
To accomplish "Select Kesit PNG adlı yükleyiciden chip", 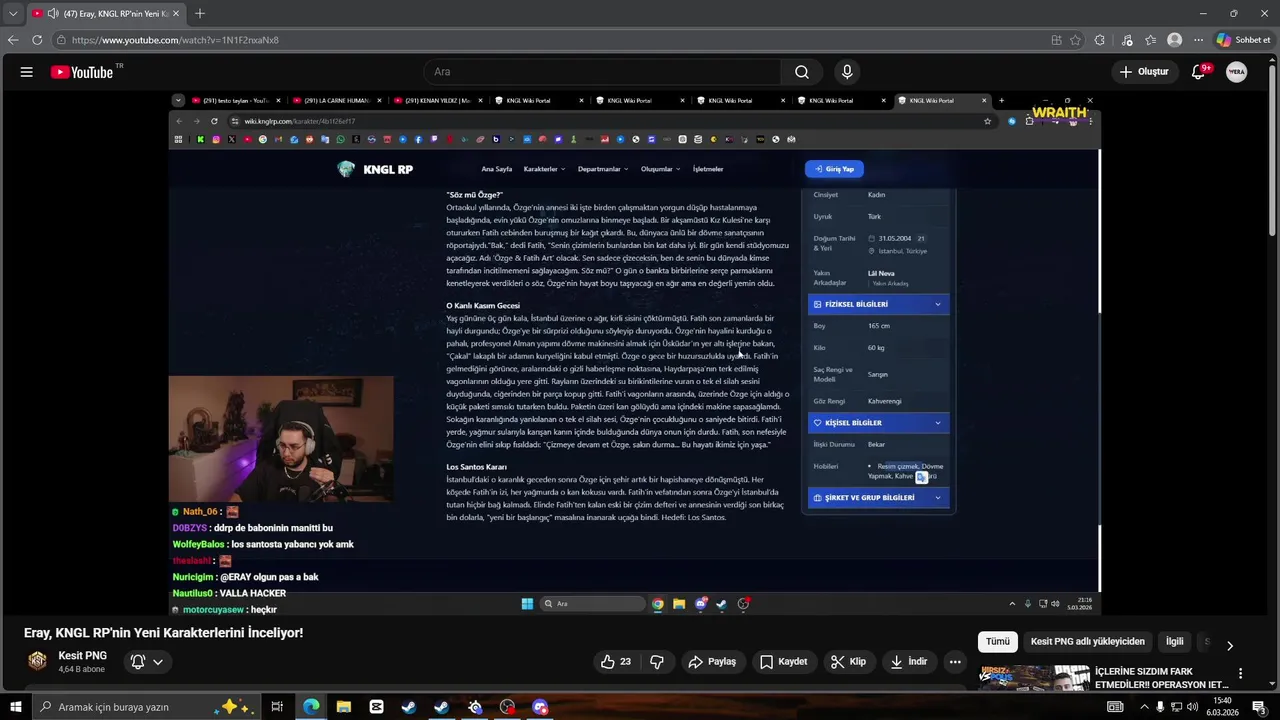I will pos(1088,642).
